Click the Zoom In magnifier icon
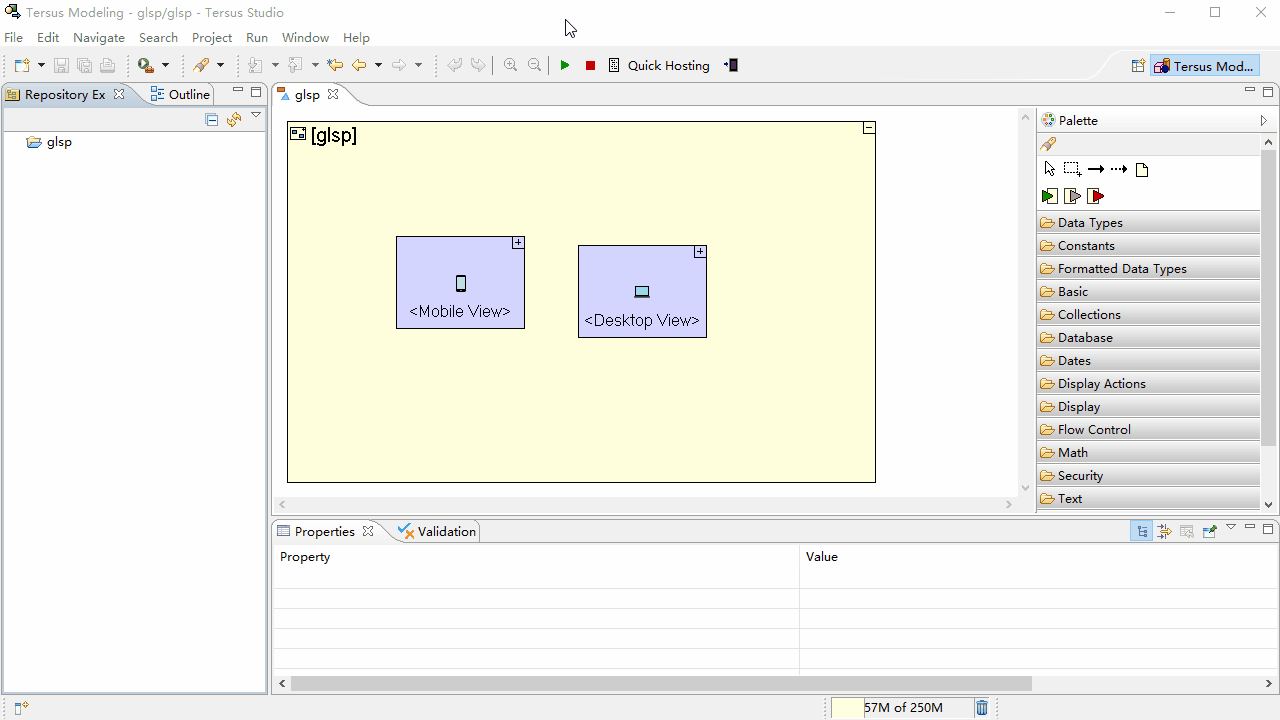 click(x=510, y=65)
